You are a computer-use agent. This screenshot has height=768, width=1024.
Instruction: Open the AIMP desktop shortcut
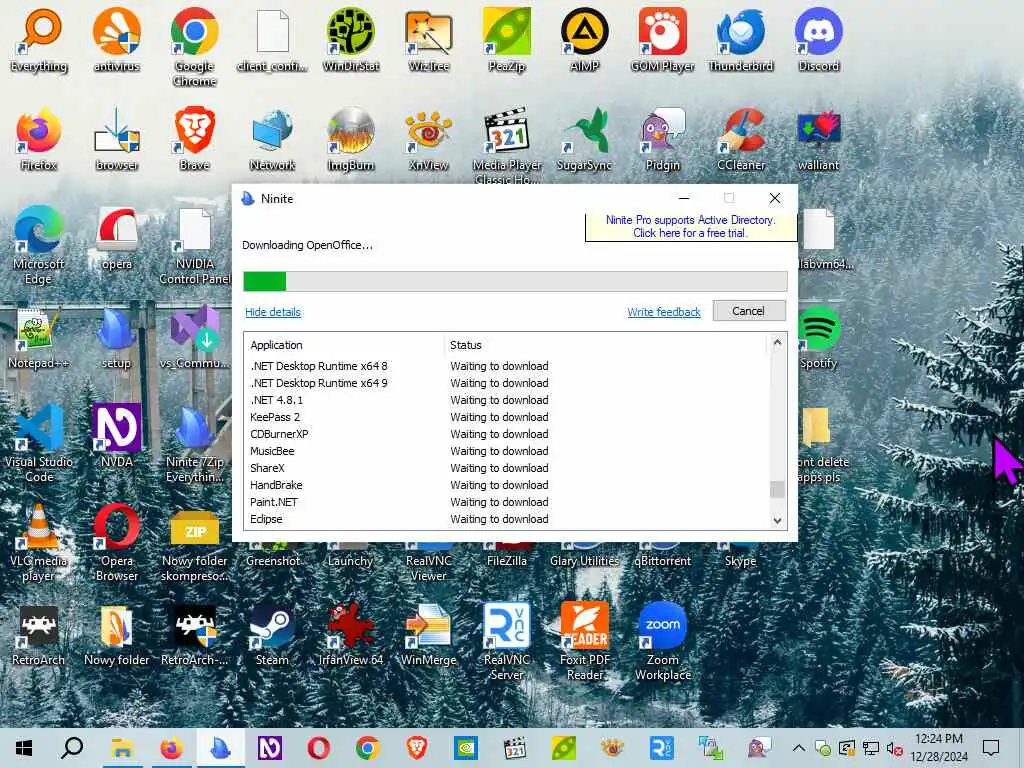point(584,40)
